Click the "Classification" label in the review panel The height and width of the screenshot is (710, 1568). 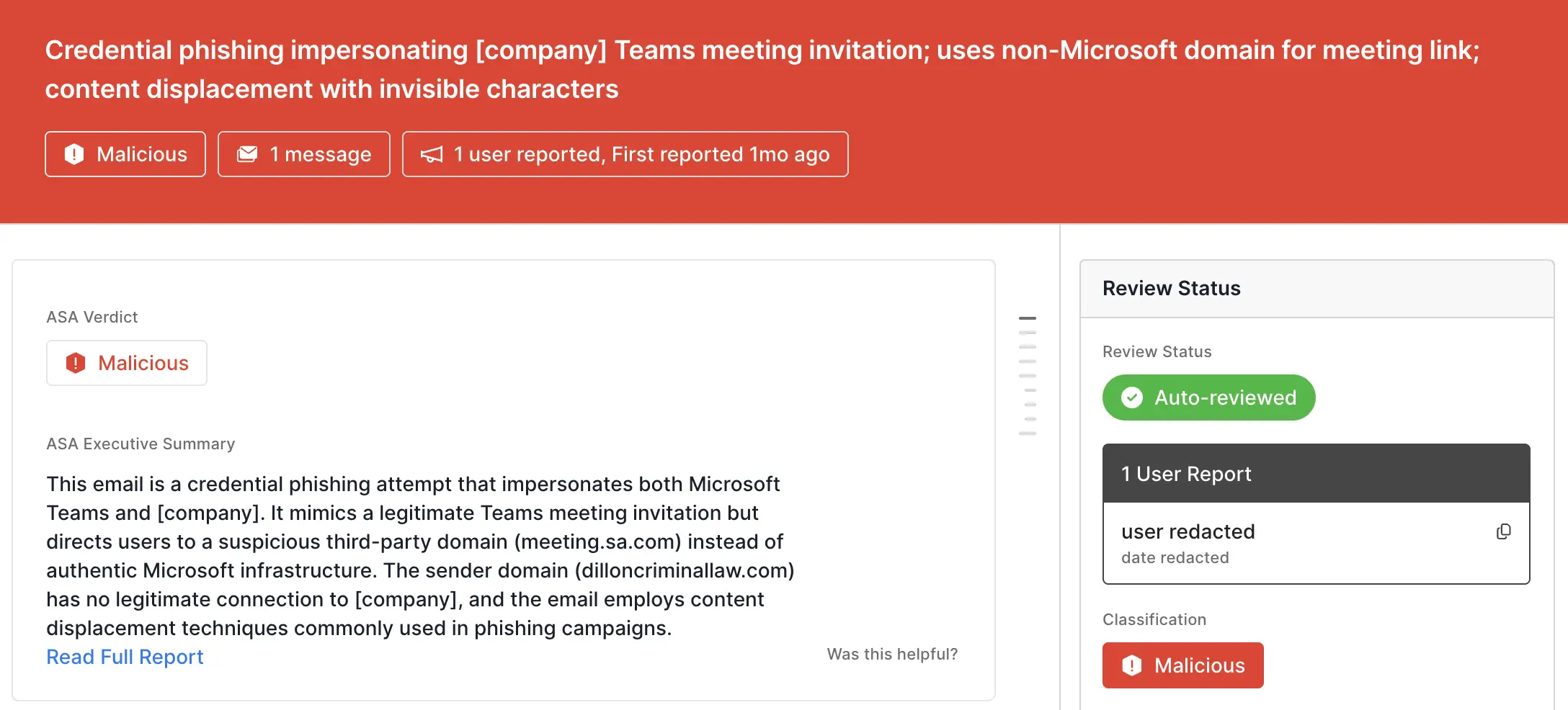pos(1154,619)
